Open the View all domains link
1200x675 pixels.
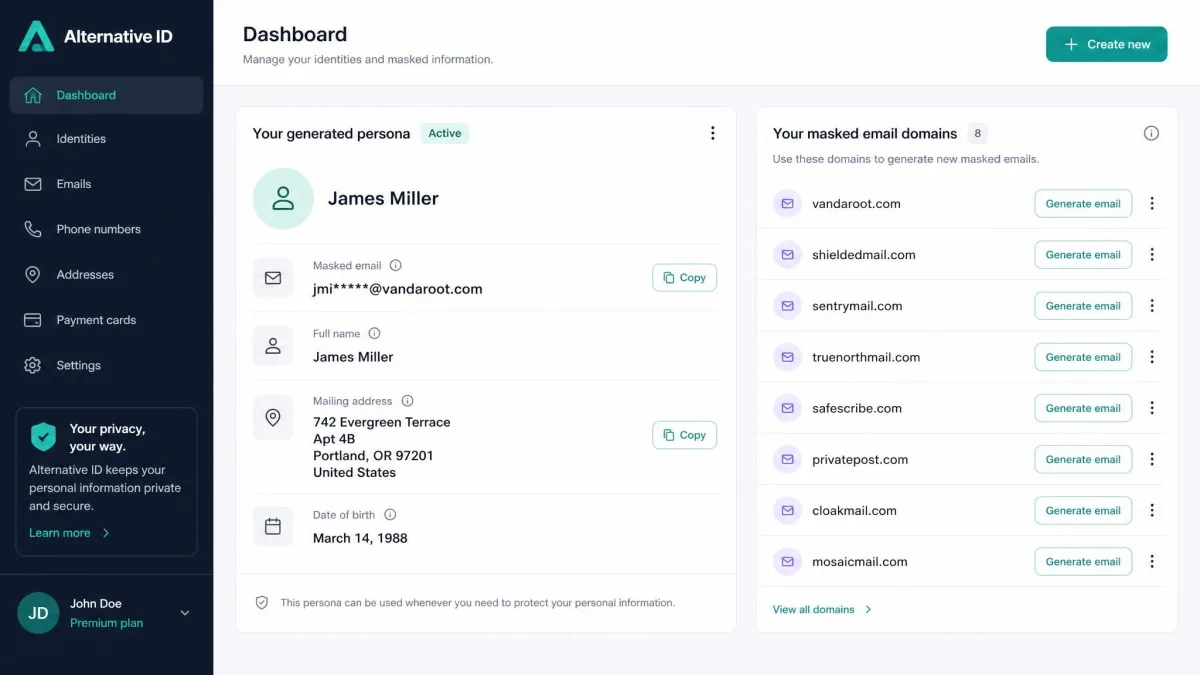(822, 609)
